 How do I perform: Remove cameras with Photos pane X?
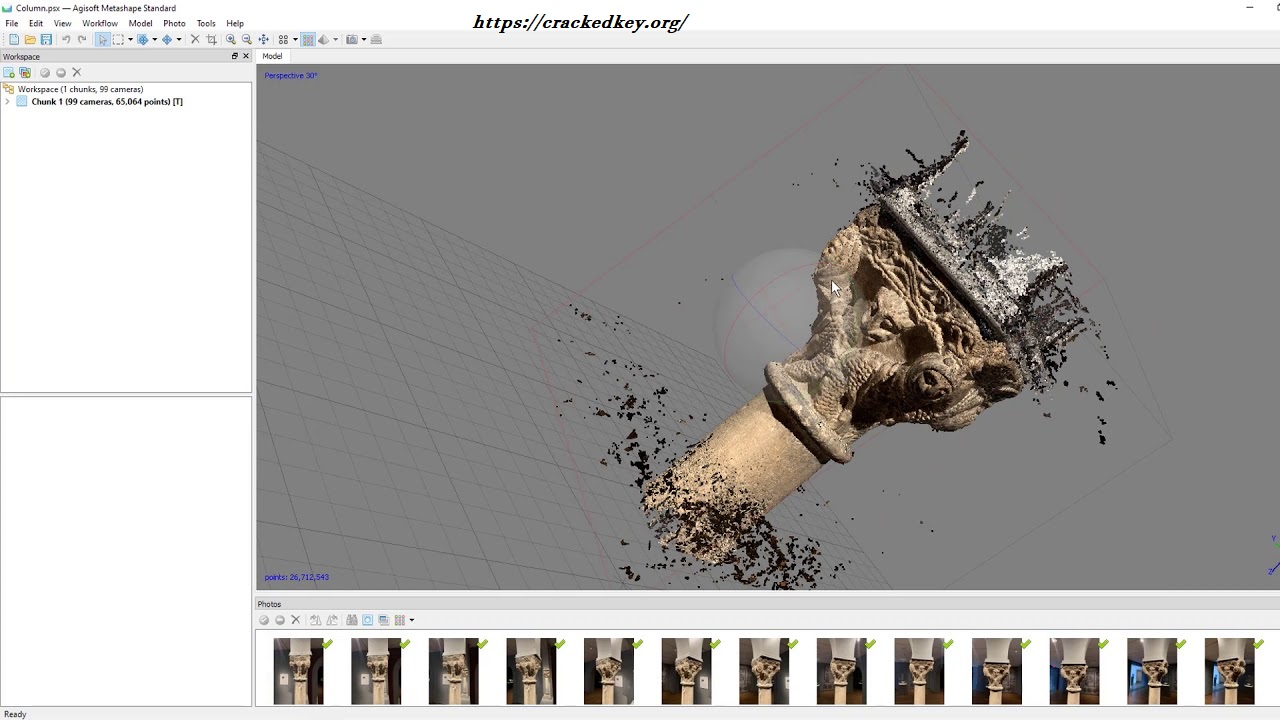295,620
